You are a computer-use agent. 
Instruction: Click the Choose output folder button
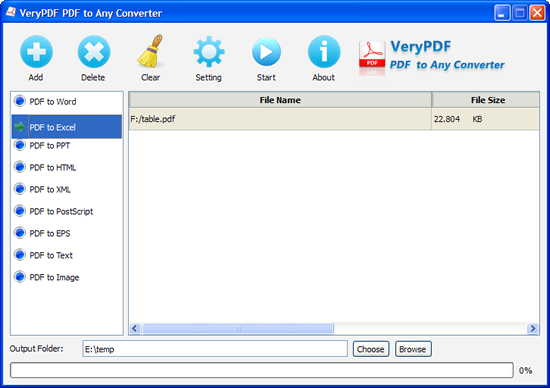[x=371, y=349]
